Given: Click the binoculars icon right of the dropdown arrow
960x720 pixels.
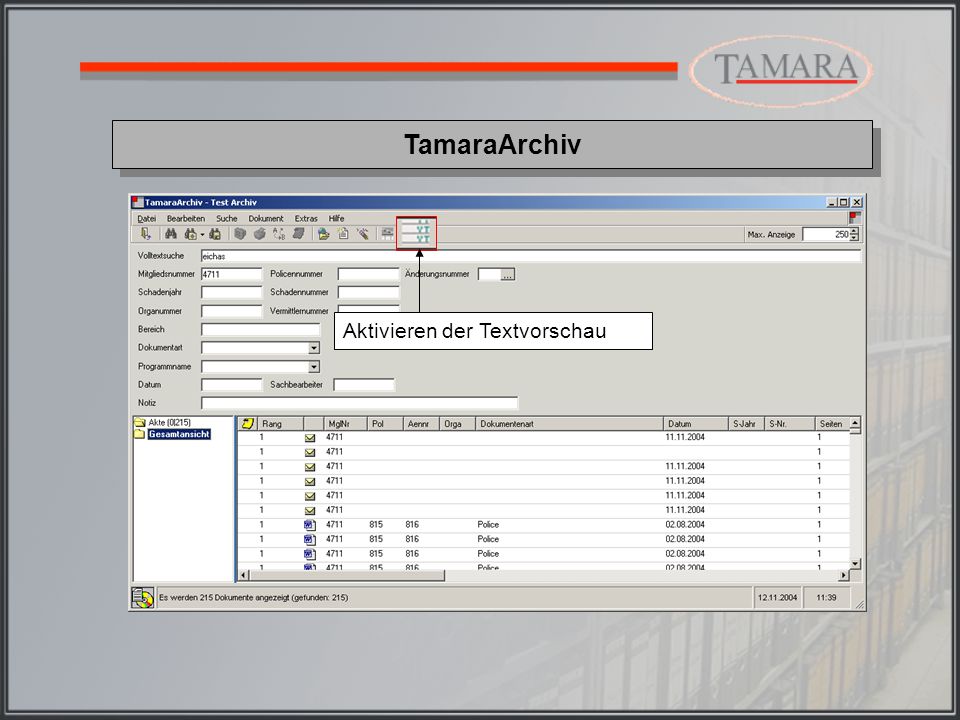Looking at the screenshot, I should [x=215, y=233].
